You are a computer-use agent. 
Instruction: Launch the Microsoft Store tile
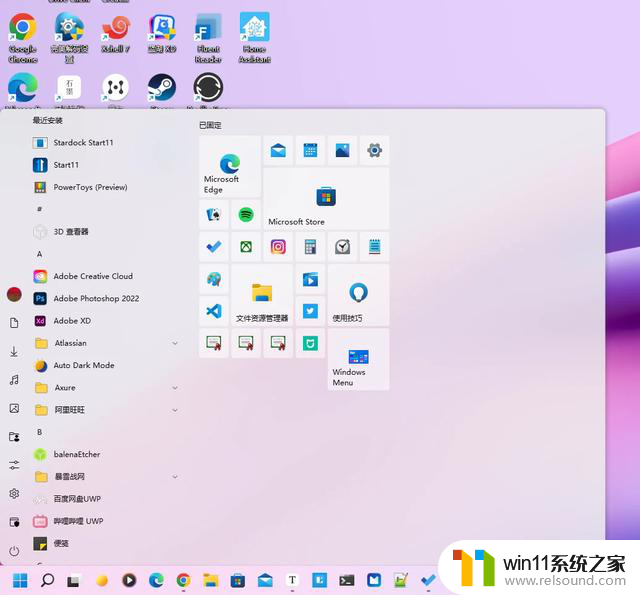coord(326,199)
